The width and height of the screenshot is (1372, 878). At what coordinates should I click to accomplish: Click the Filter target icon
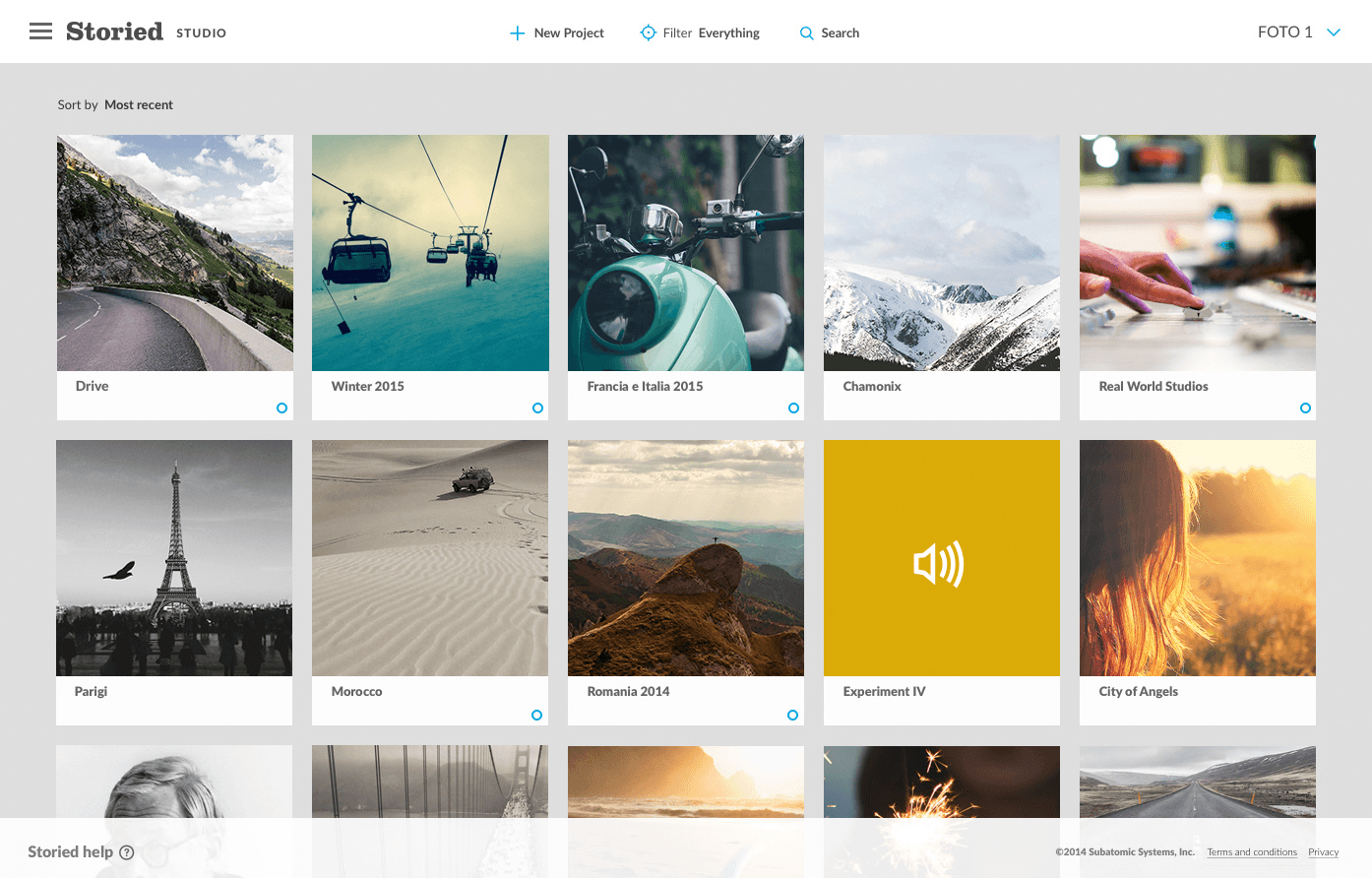[648, 32]
